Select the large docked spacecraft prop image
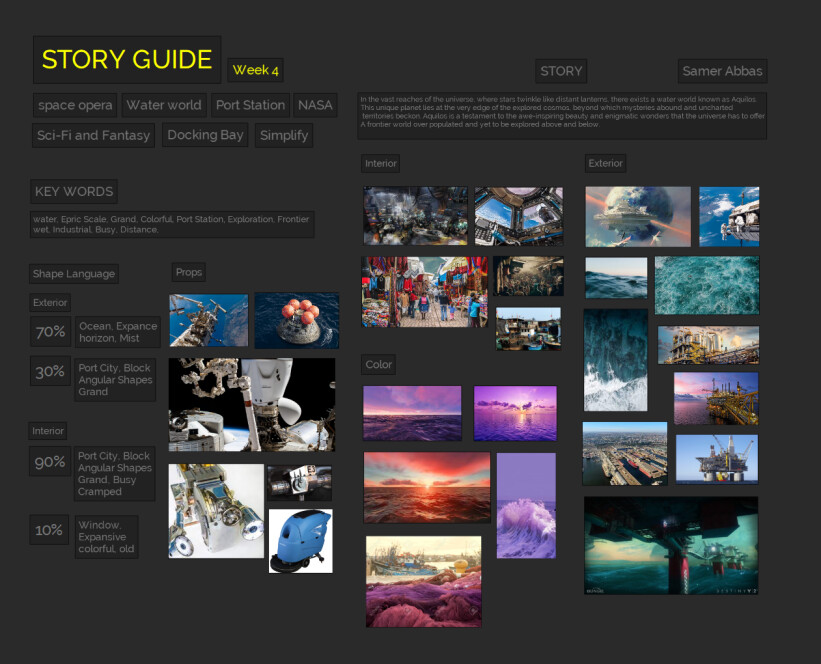The height and width of the screenshot is (664, 821). point(252,405)
